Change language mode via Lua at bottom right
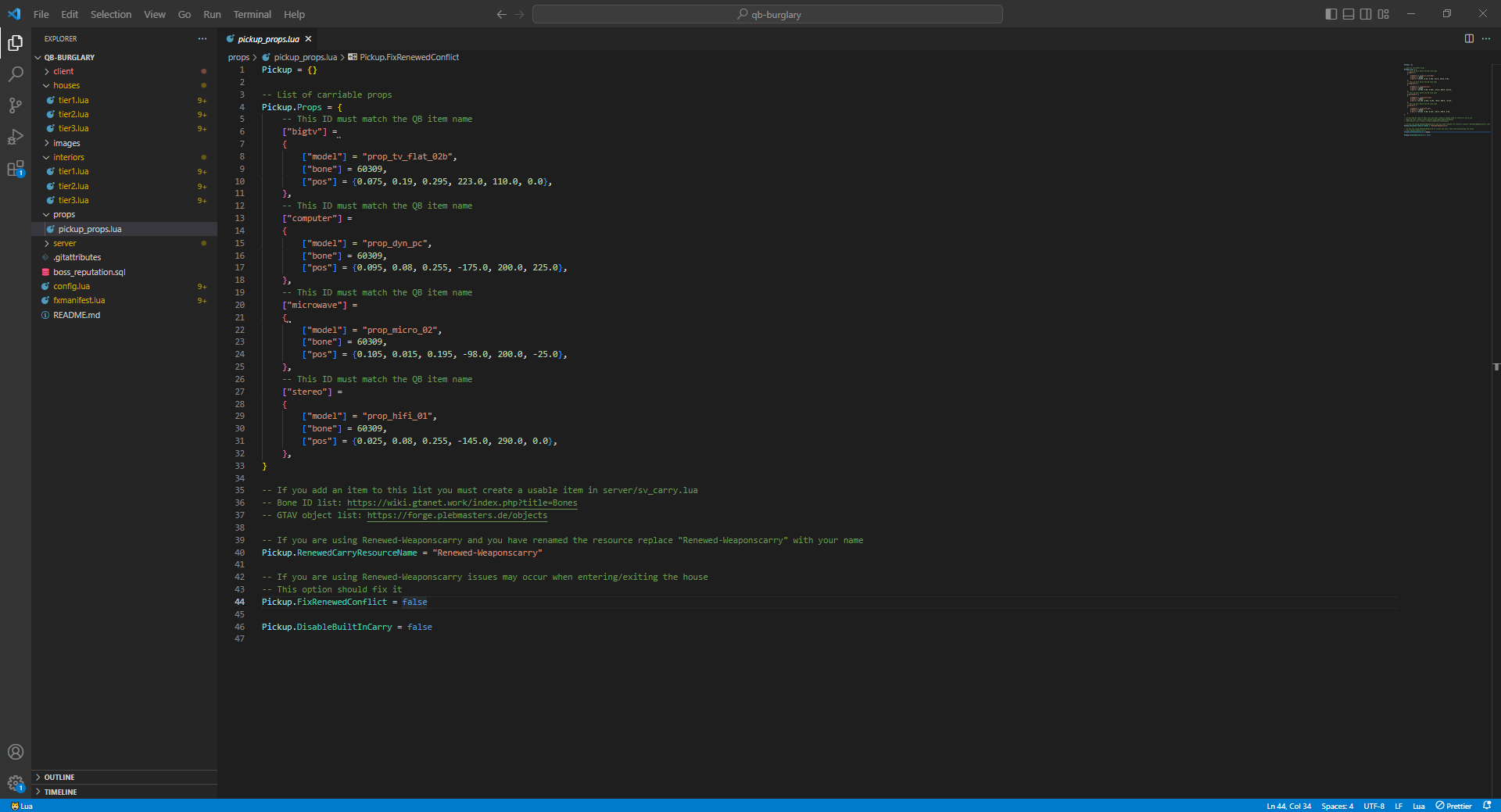The width and height of the screenshot is (1501, 812). pyautogui.click(x=1418, y=806)
